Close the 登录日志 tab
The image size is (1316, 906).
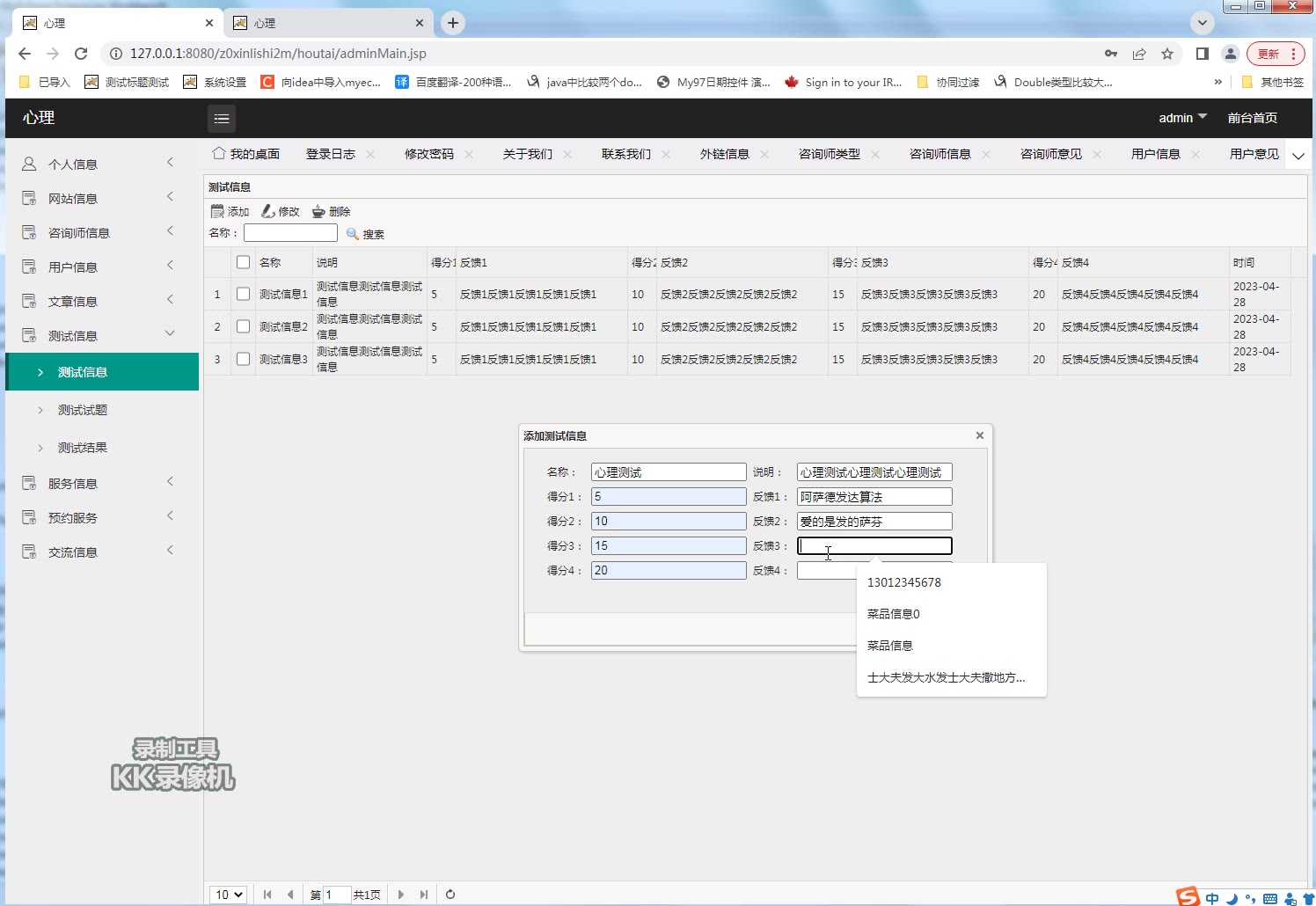pyautogui.click(x=370, y=155)
